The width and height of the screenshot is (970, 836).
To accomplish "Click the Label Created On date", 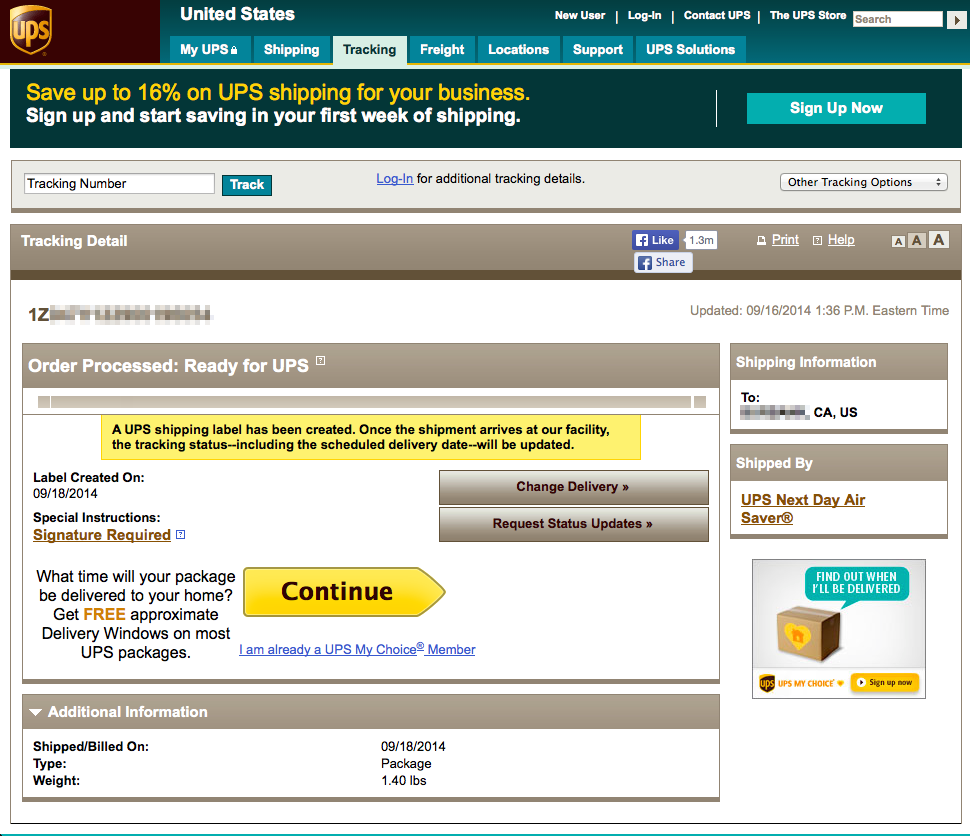I will click(65, 493).
